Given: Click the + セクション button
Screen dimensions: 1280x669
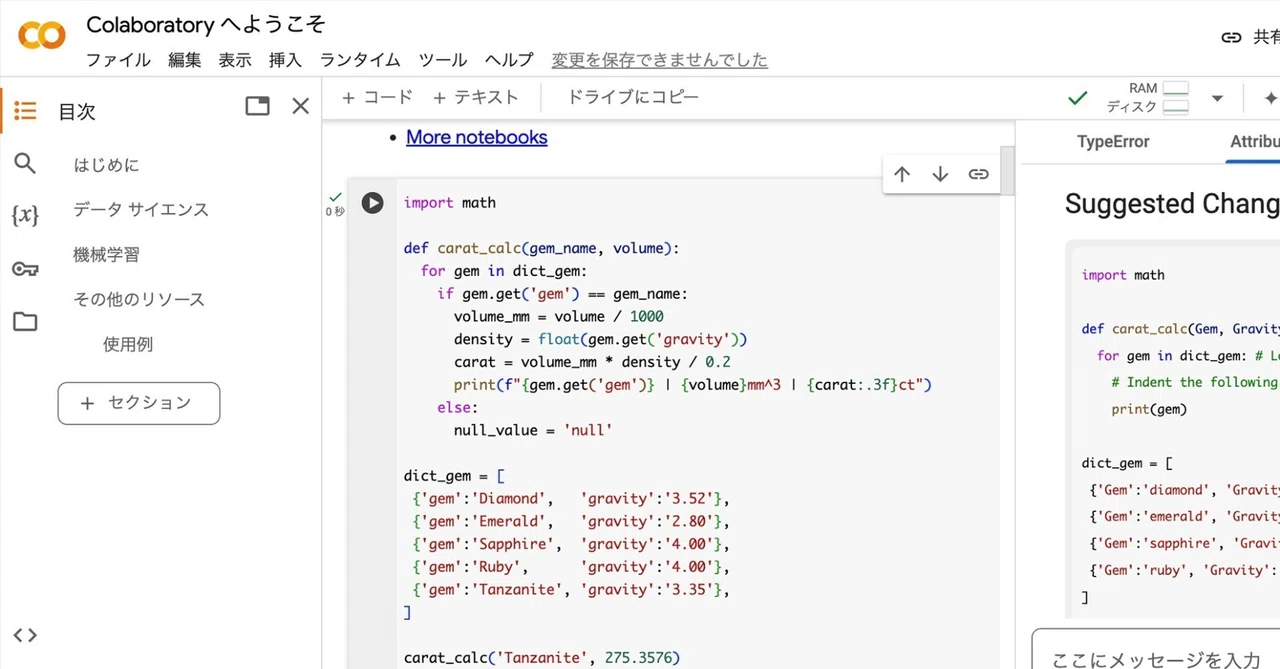Looking at the screenshot, I should pos(139,403).
